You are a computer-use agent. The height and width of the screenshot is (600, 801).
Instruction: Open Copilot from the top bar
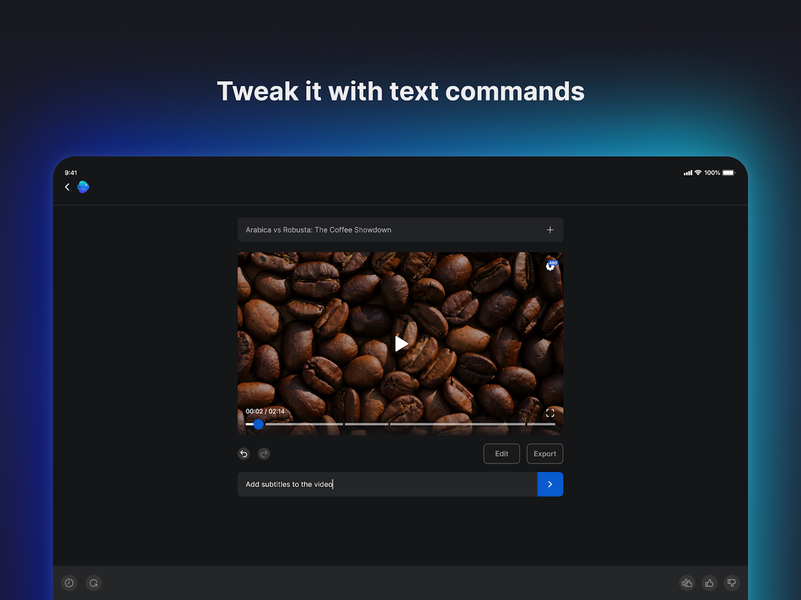[83, 187]
